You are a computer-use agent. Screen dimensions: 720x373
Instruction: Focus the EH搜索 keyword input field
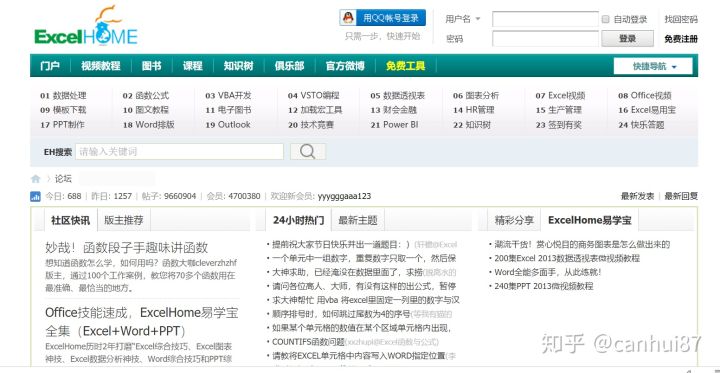[179, 152]
